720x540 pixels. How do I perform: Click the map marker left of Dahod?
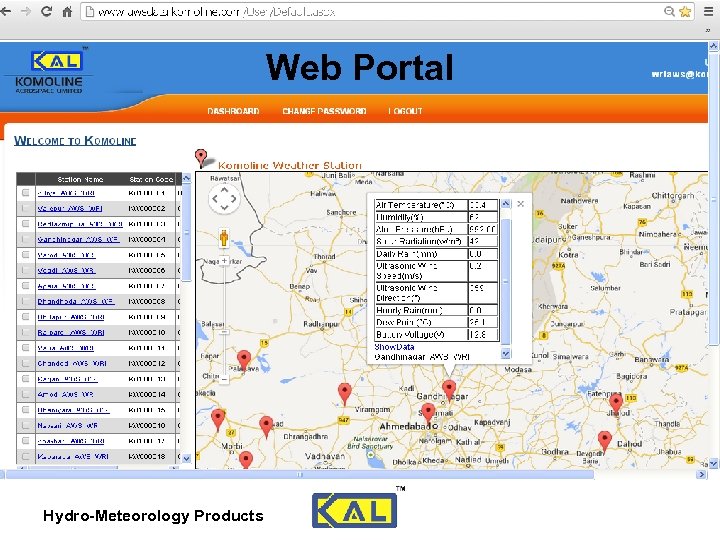(x=605, y=442)
